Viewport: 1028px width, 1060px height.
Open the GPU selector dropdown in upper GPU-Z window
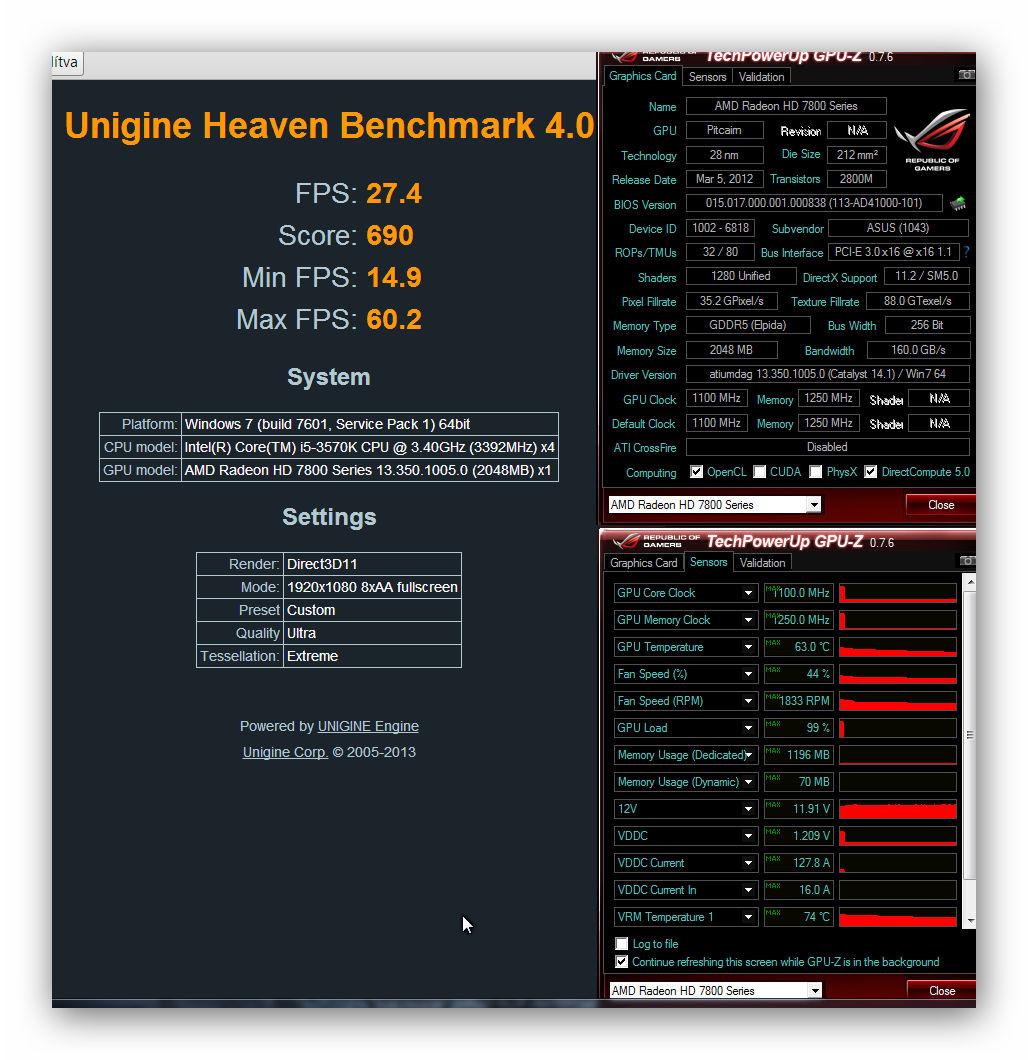pyautogui.click(x=814, y=504)
